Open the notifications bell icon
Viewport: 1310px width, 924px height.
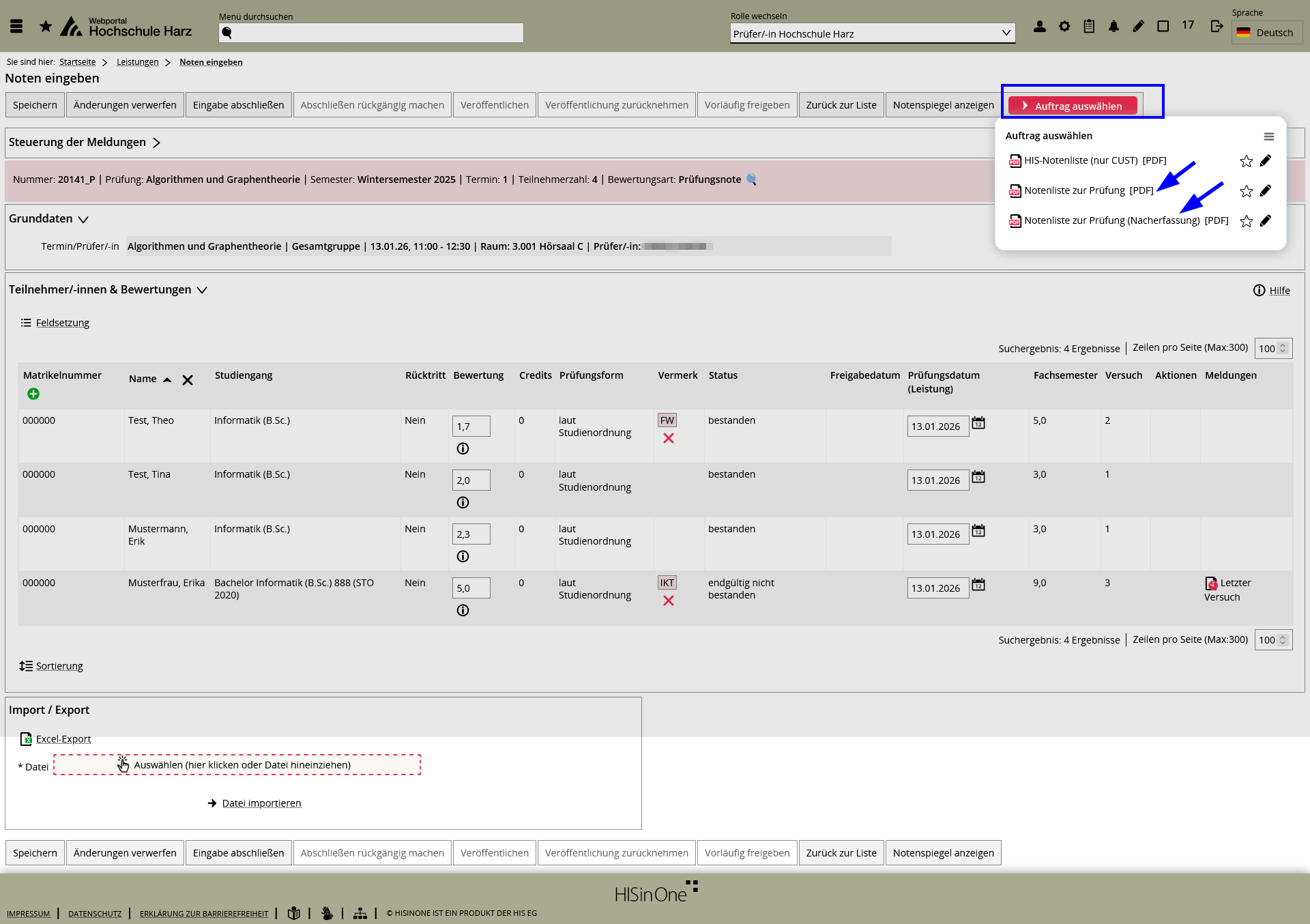pyautogui.click(x=1113, y=27)
